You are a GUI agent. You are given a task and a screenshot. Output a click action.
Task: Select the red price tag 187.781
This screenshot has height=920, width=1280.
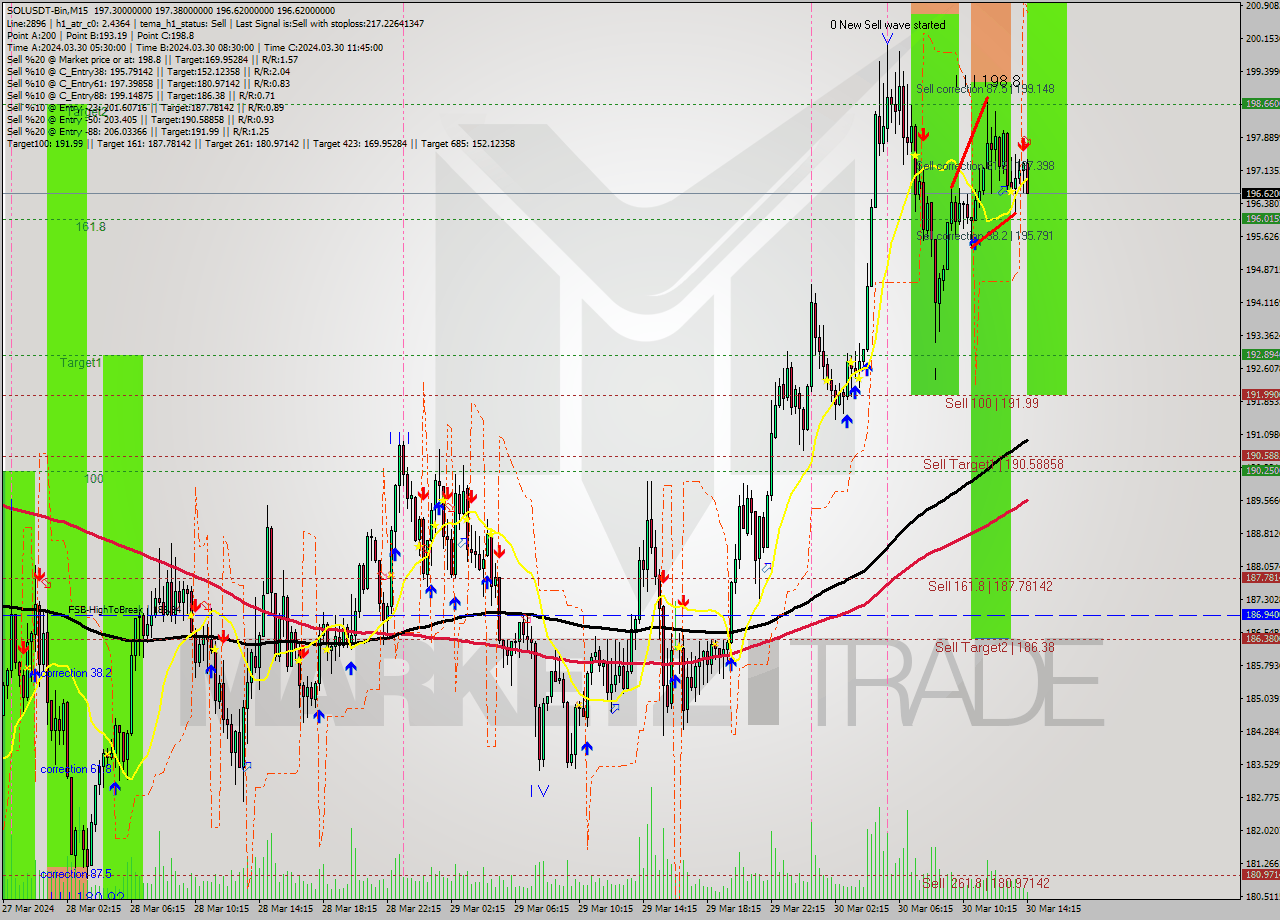1260,578
